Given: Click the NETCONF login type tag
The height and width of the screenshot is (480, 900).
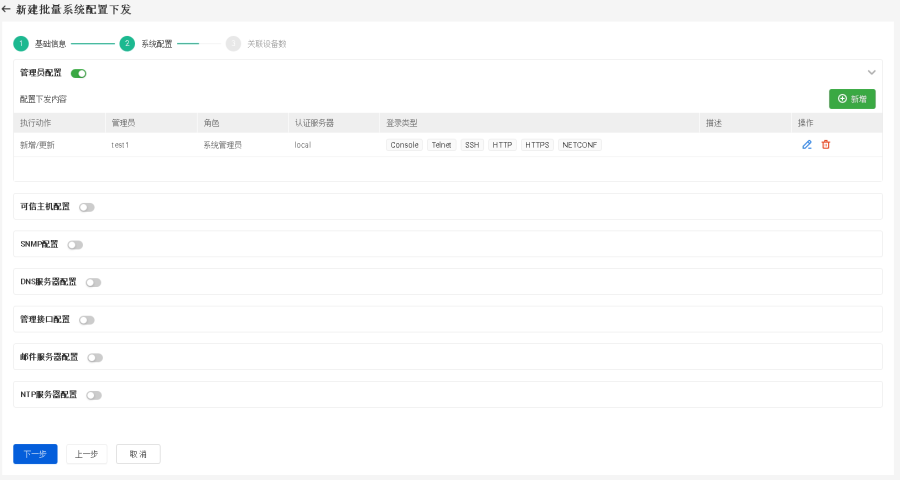Looking at the screenshot, I should [579, 145].
